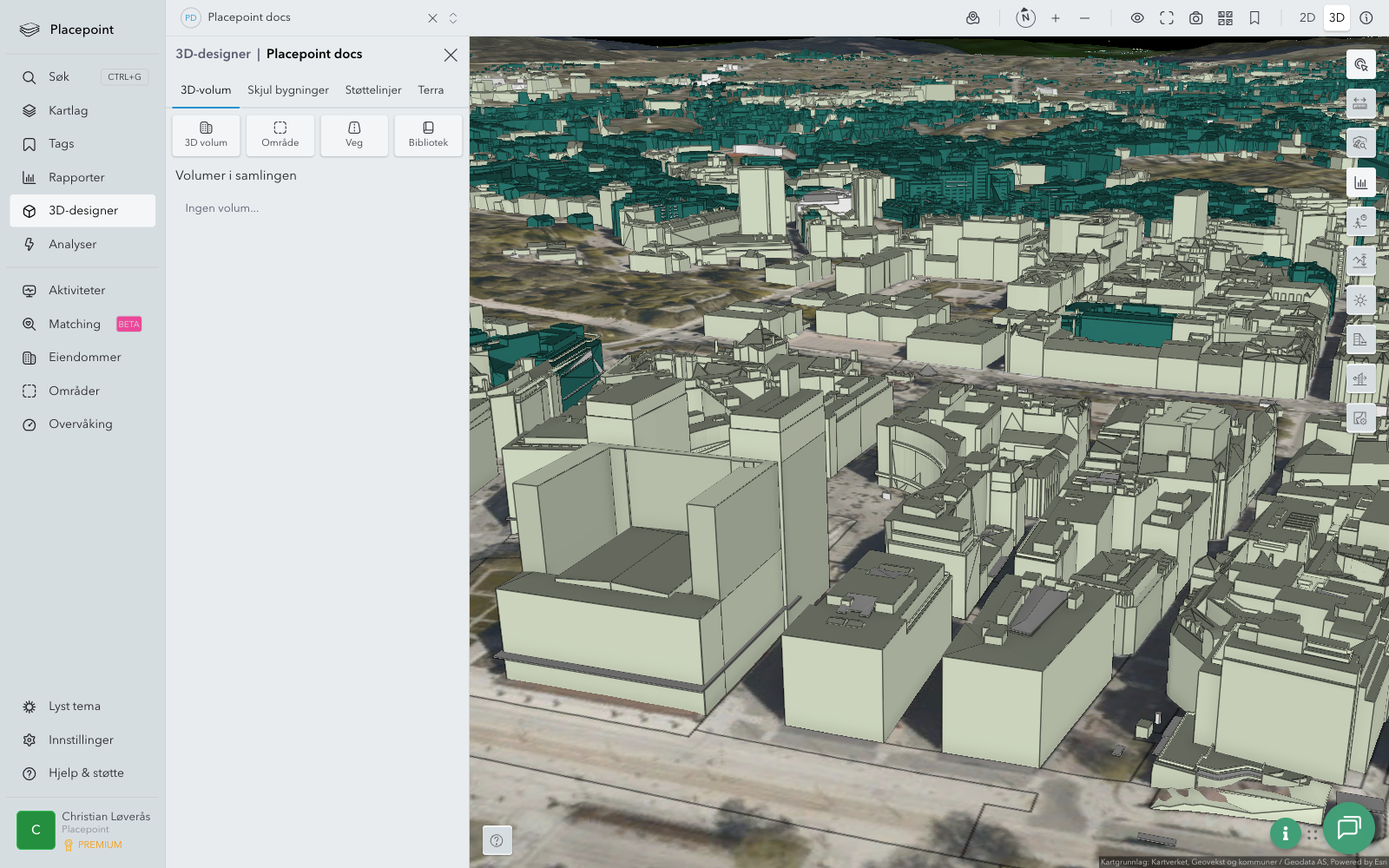The image size is (1389, 868).
Task: Open the 3D volum drawing tool
Action: pyautogui.click(x=206, y=135)
